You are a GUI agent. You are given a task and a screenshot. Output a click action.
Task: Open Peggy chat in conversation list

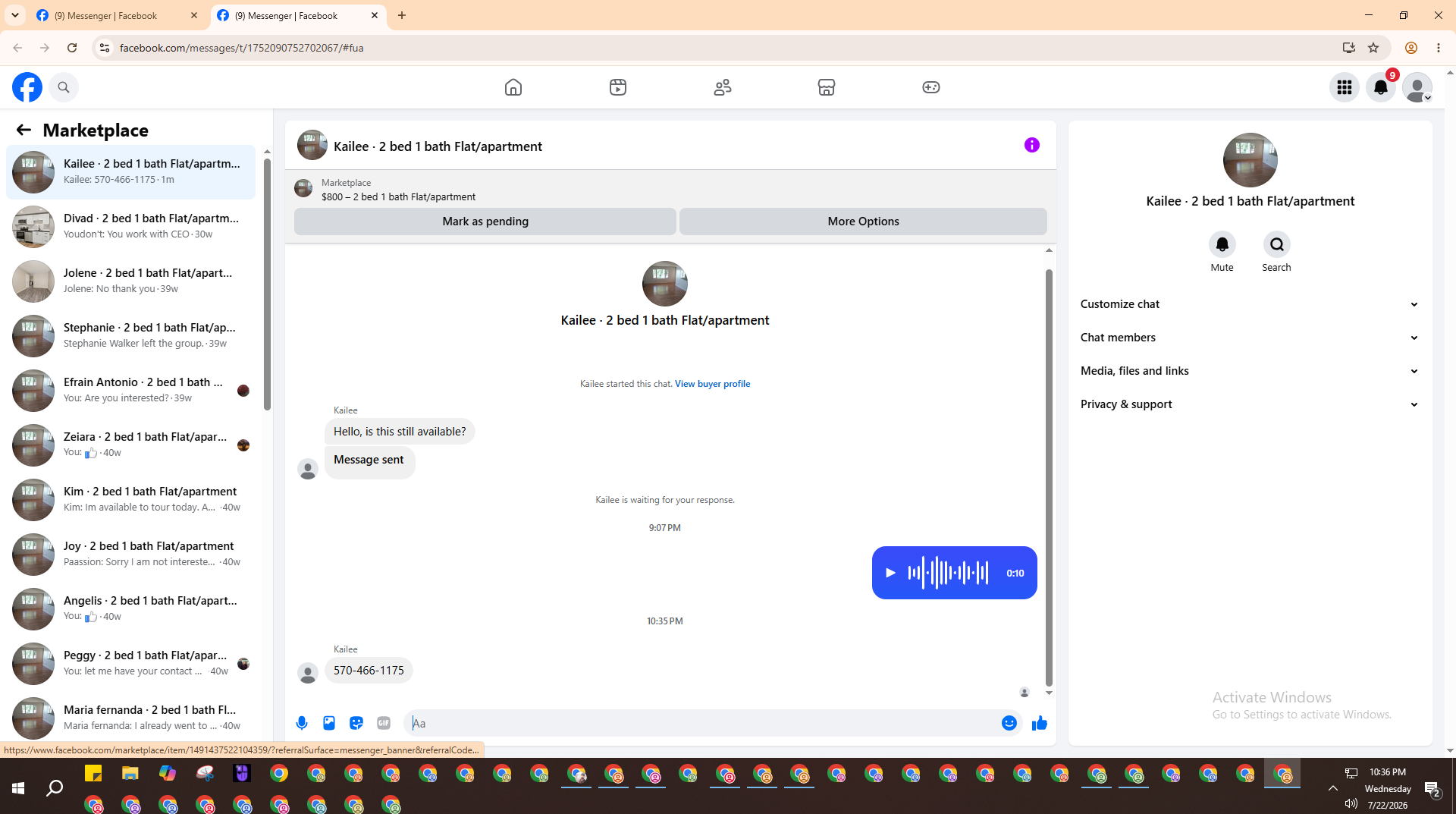pyautogui.click(x=130, y=664)
